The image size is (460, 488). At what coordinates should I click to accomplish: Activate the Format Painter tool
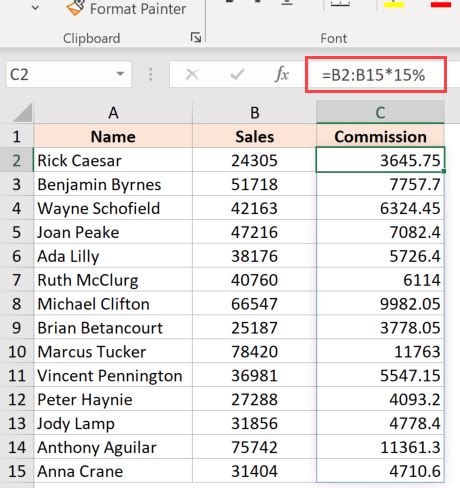[126, 8]
